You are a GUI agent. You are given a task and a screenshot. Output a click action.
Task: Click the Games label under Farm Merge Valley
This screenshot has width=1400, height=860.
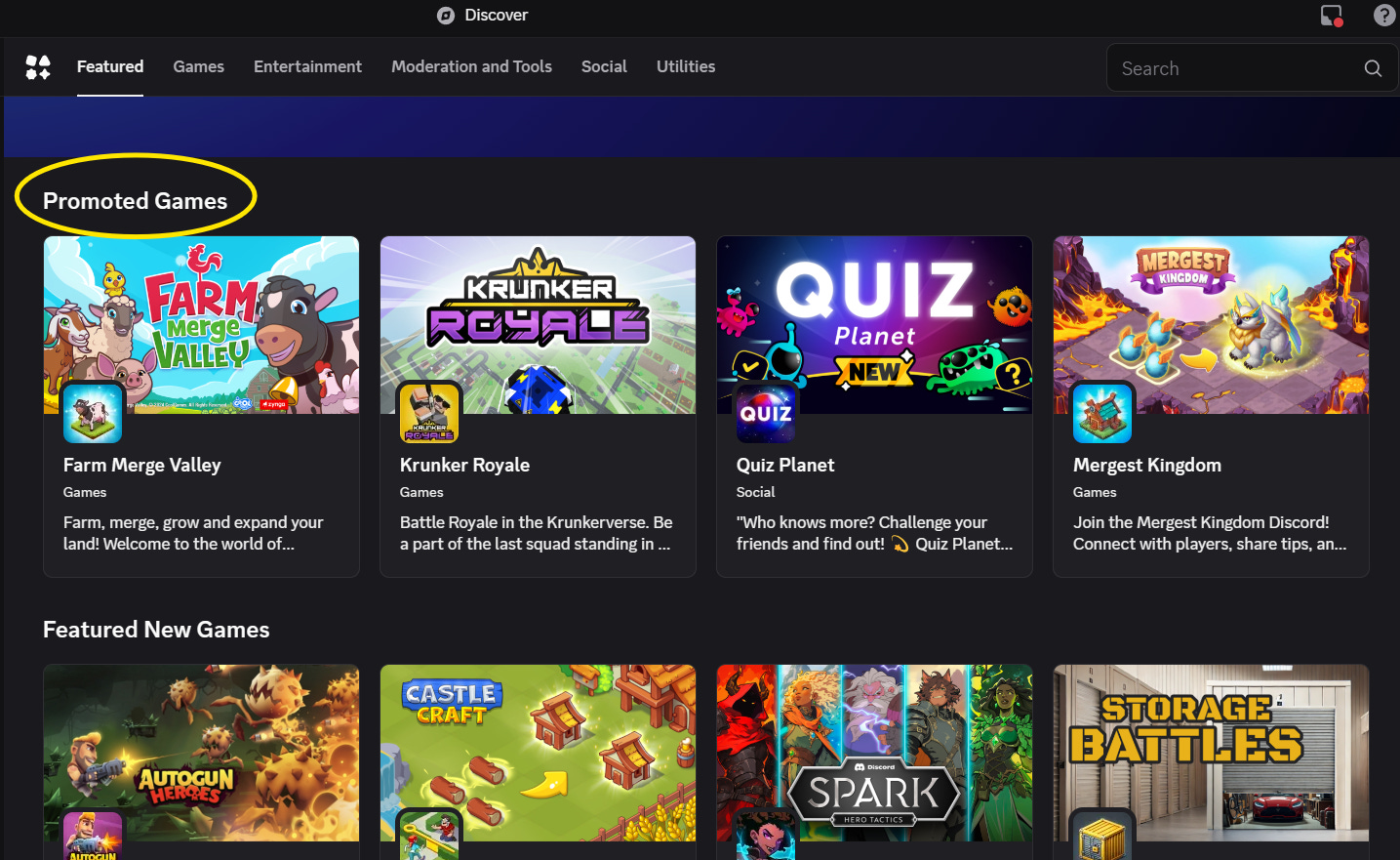point(85,493)
